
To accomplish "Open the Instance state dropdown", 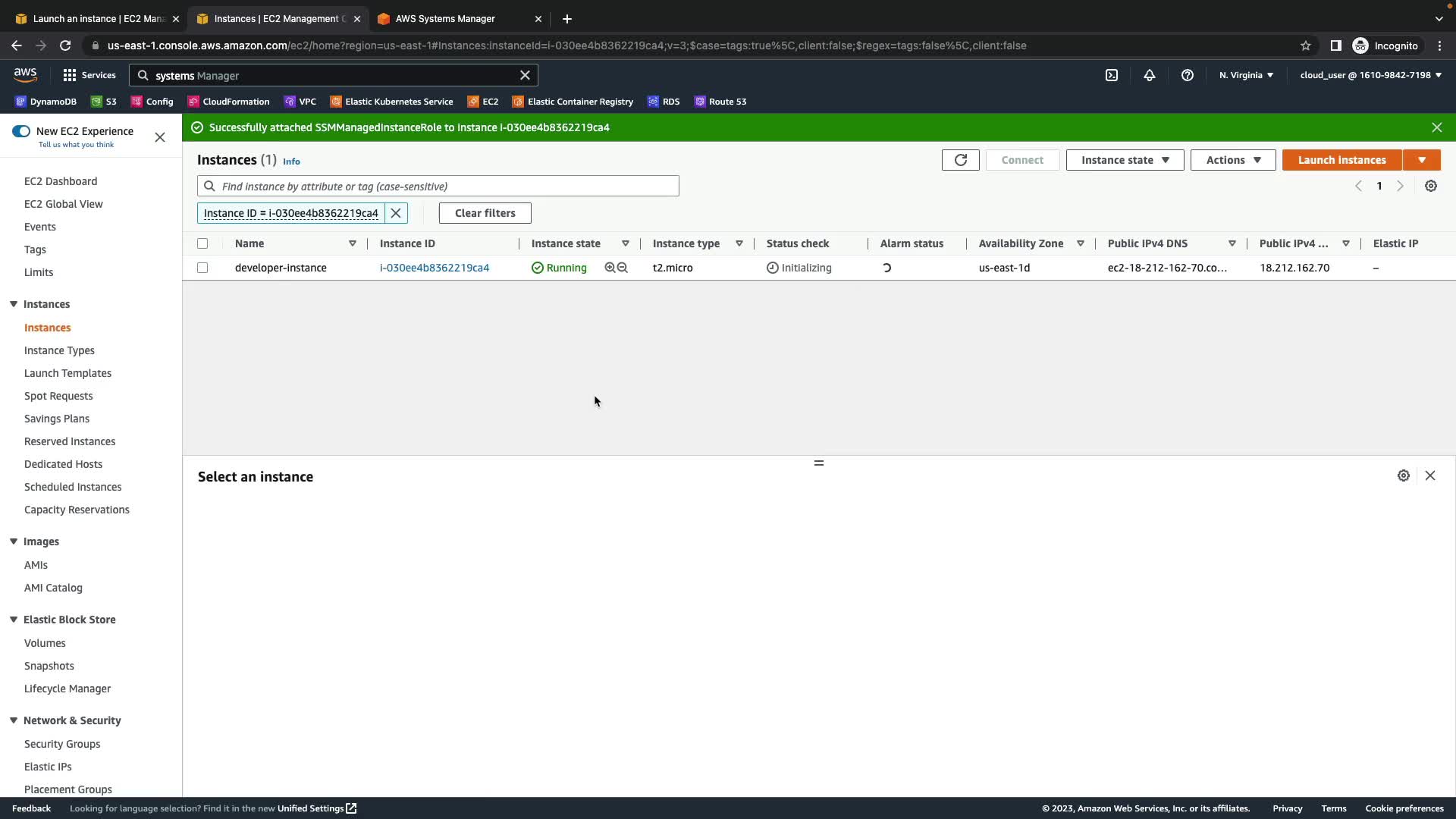I will 1124,160.
